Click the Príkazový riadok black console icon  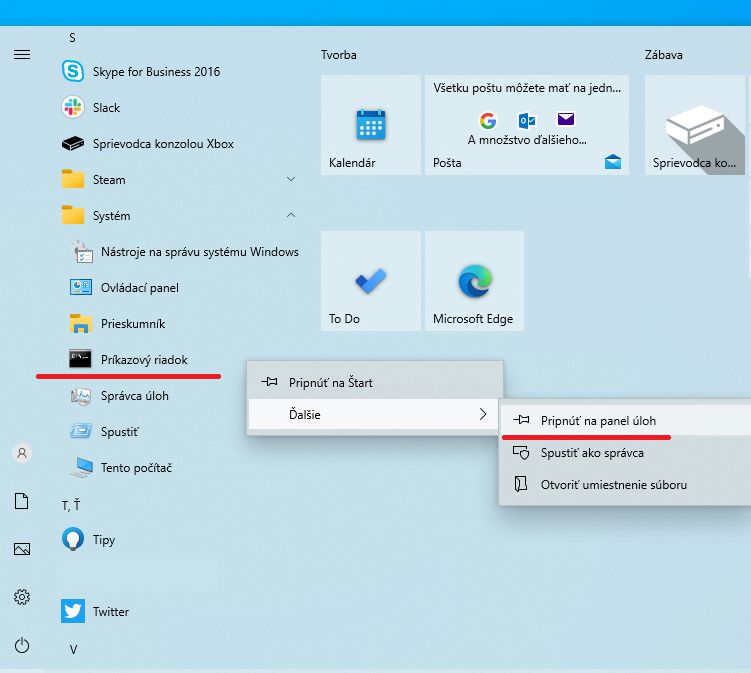coord(80,359)
